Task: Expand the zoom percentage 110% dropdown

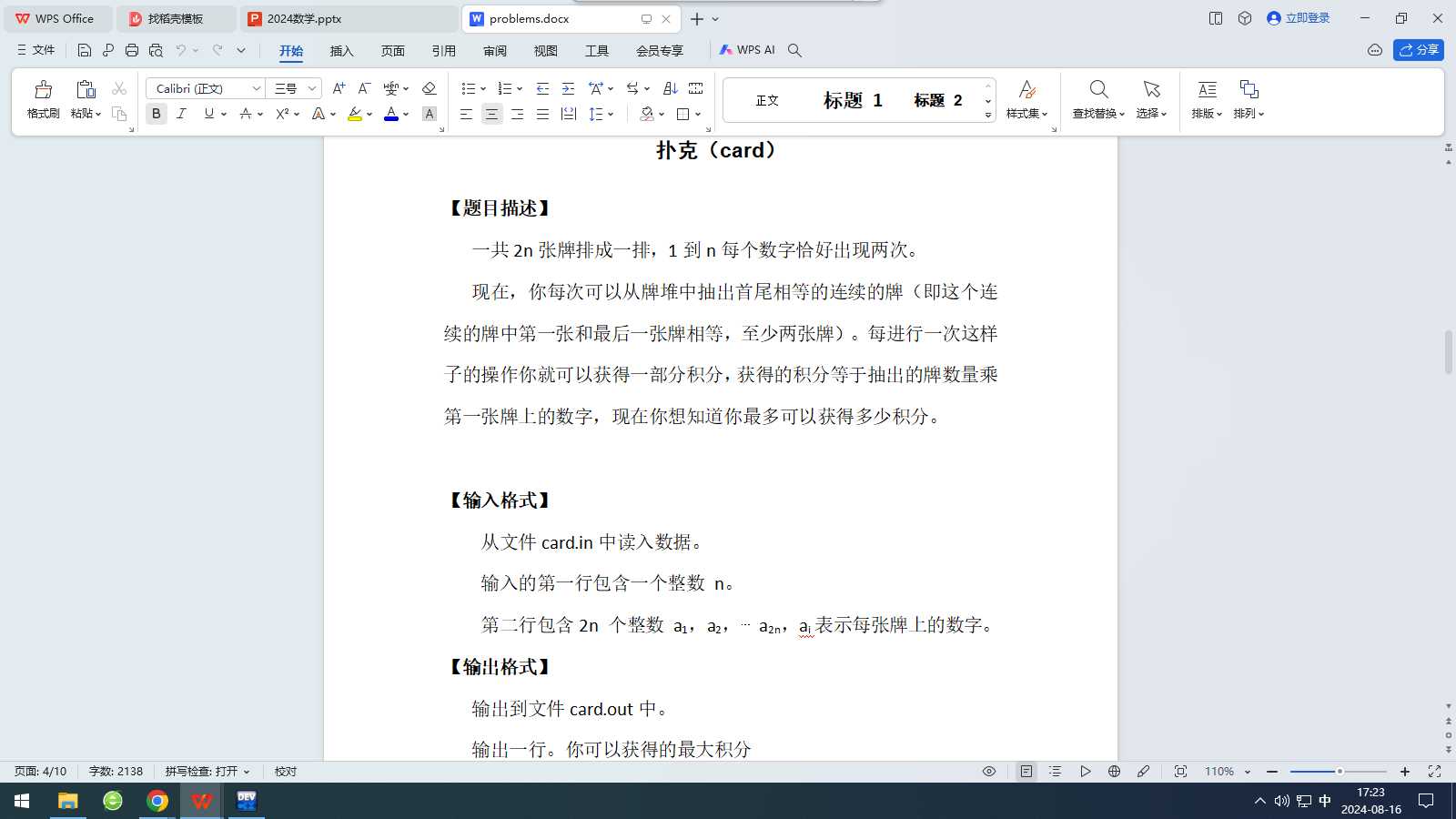Action: point(1248,772)
